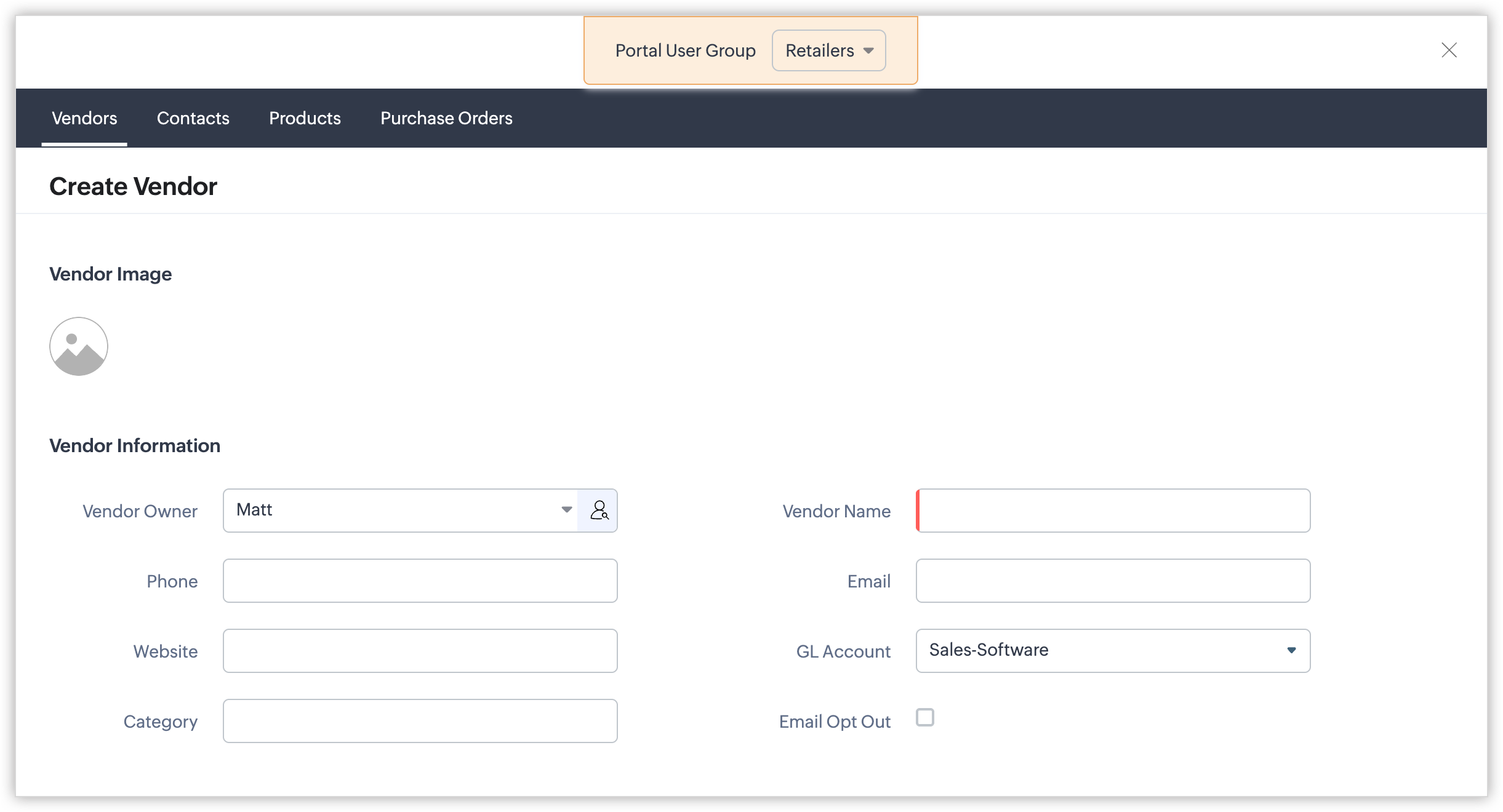Click the Matt value in Vendor Owner
The image size is (1503, 812).
(255, 510)
